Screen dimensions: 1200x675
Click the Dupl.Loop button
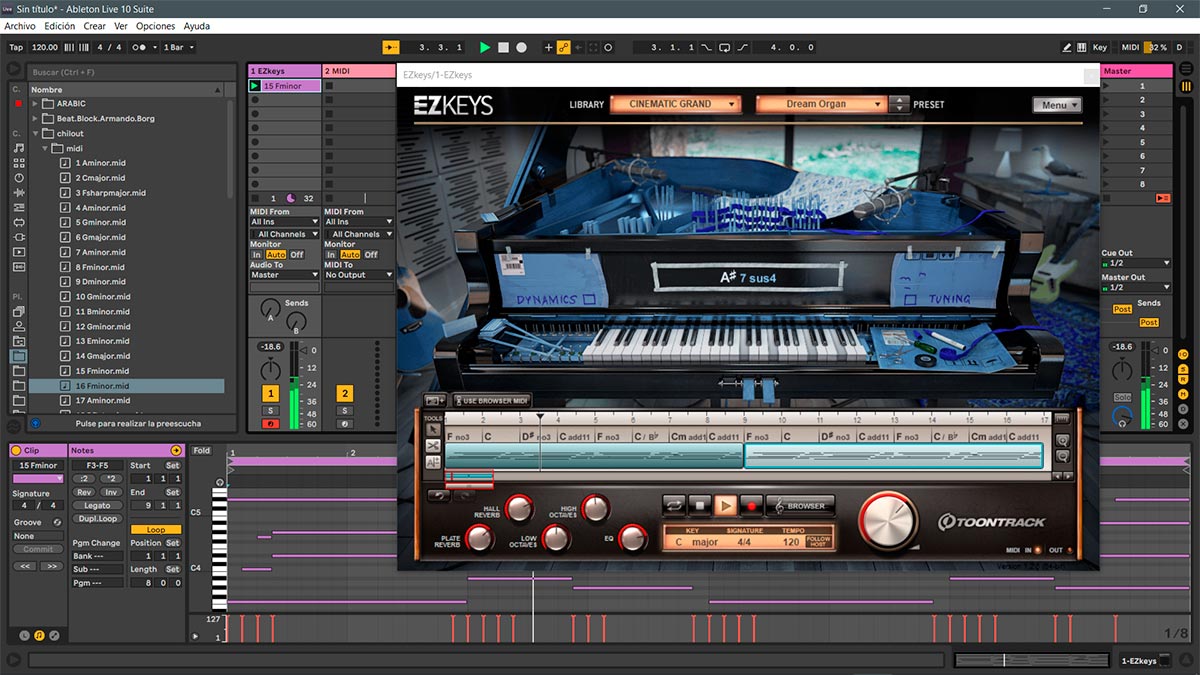pos(97,519)
